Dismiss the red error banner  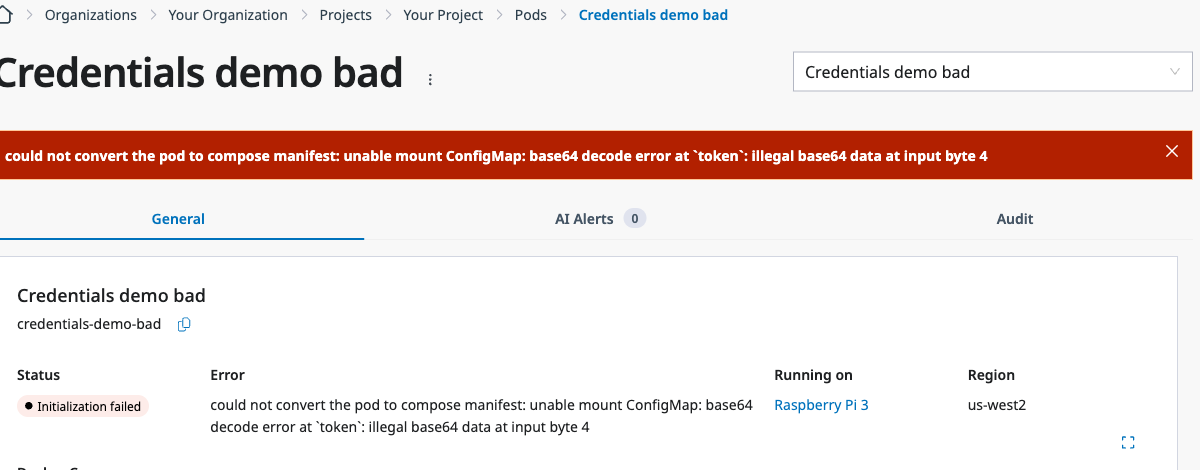click(x=1172, y=151)
